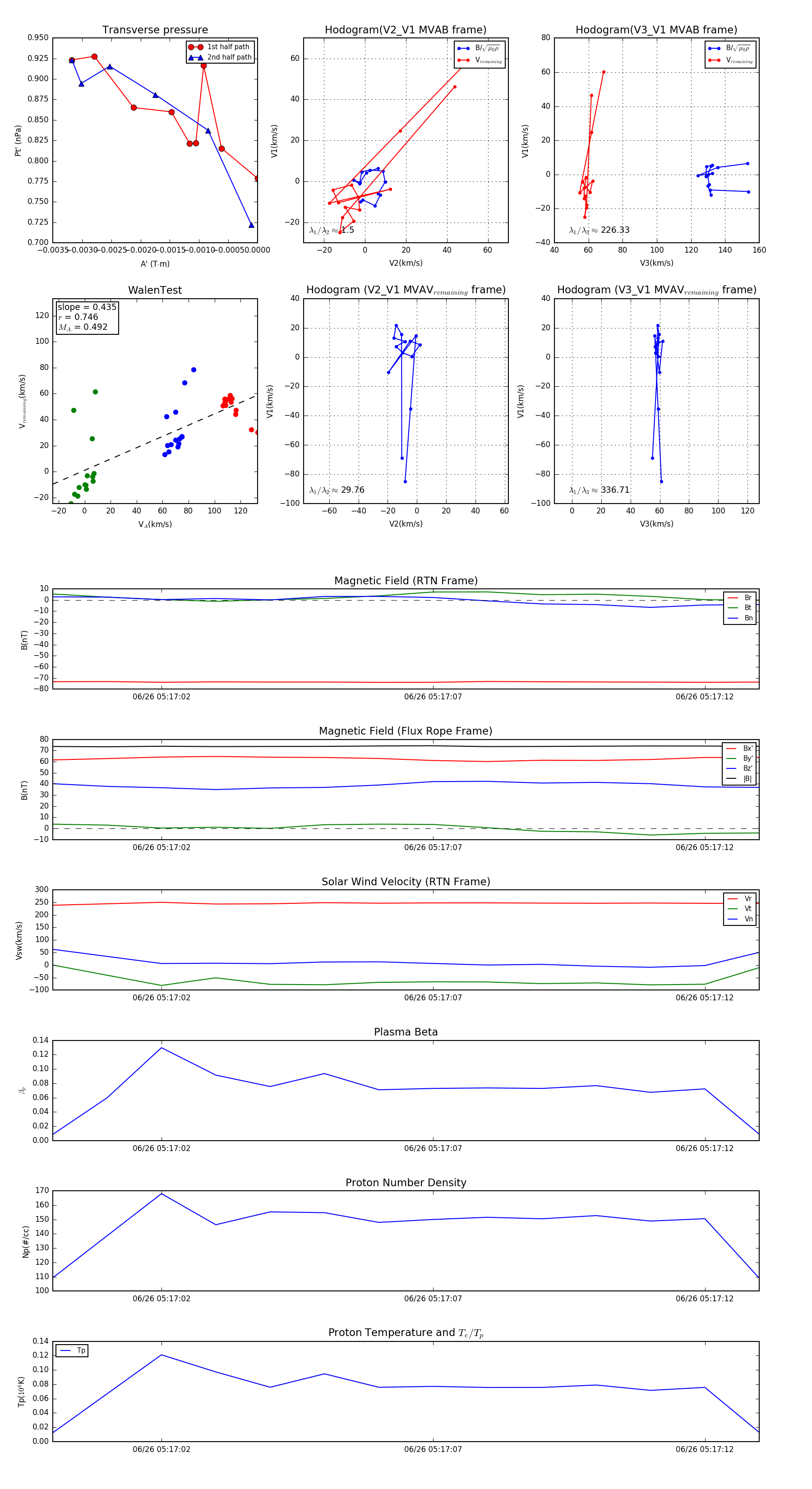The width and height of the screenshot is (812, 1489).
Task: Click the Transverse pressure chart title
Action: click(x=155, y=30)
